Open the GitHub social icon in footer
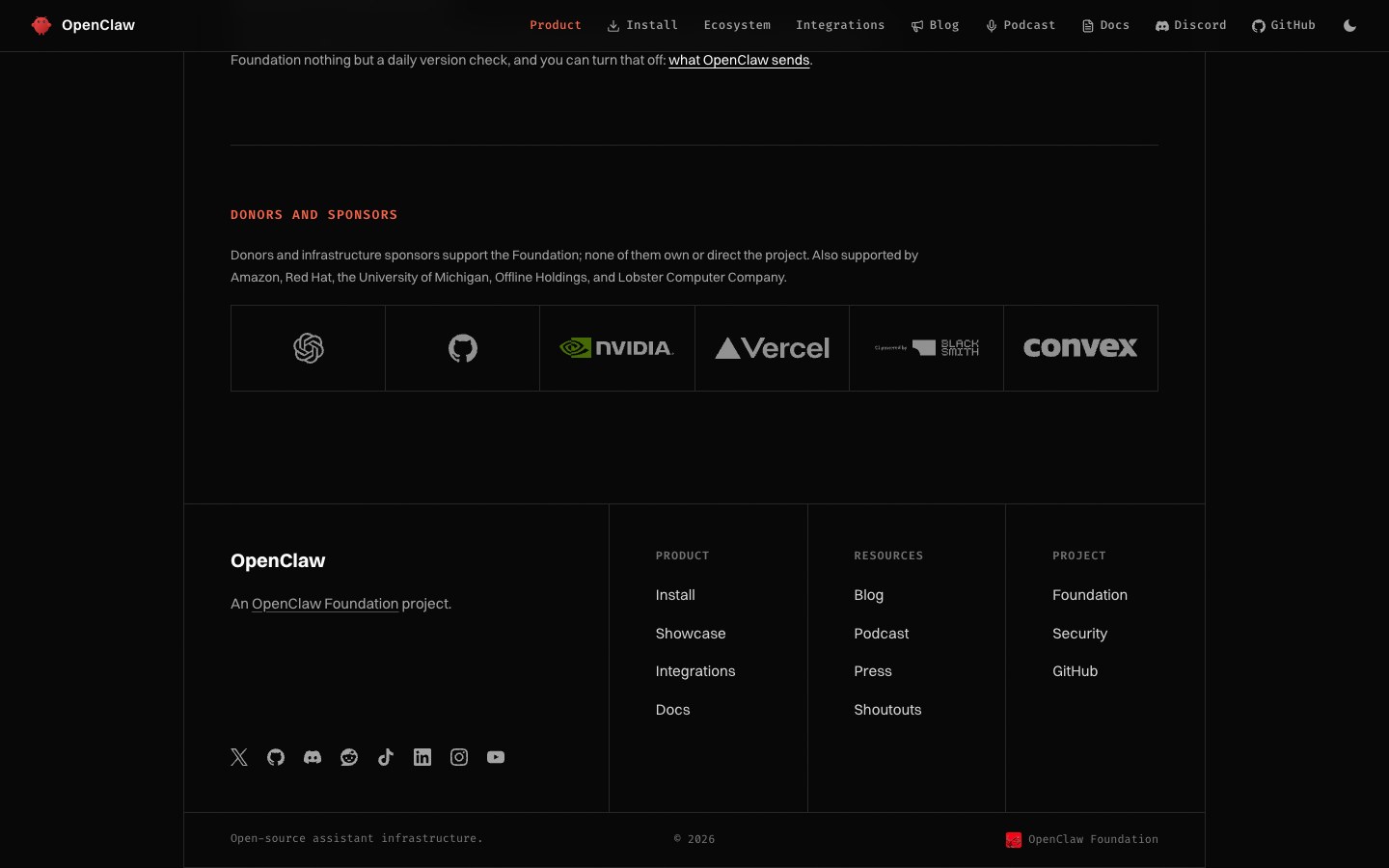The height and width of the screenshot is (868, 1389). (x=276, y=757)
